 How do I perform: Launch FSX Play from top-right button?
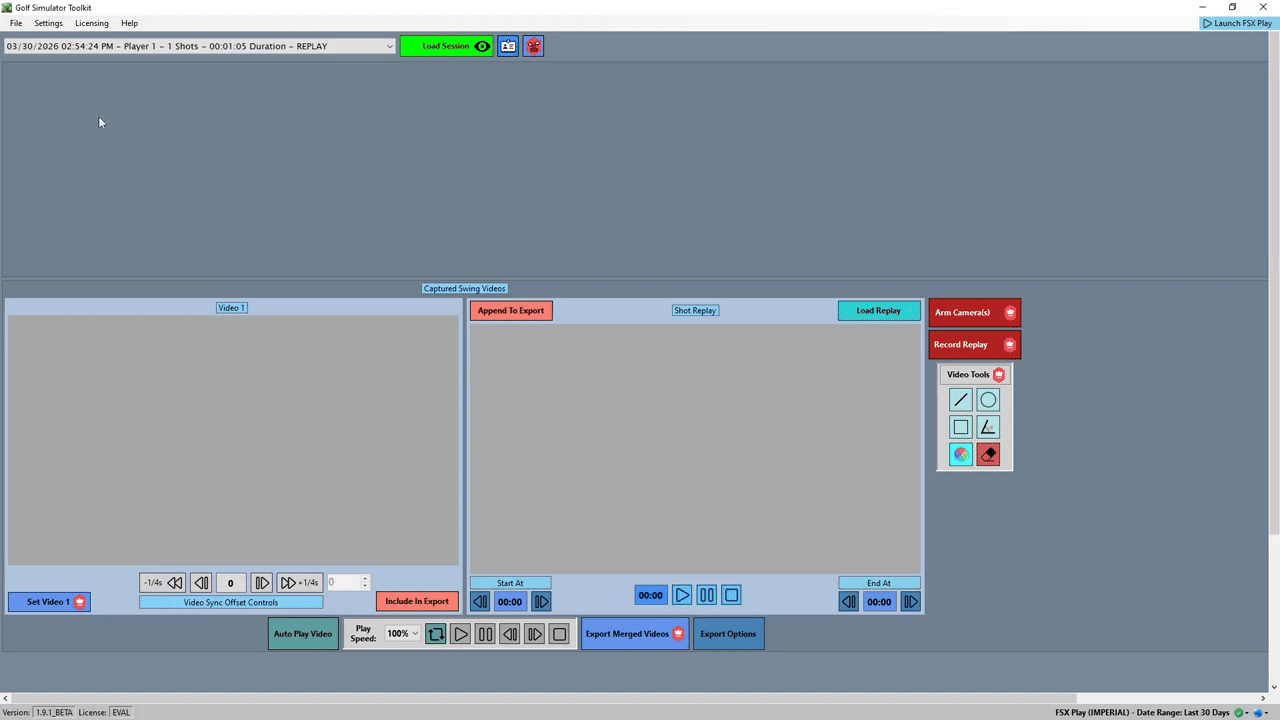1238,23
